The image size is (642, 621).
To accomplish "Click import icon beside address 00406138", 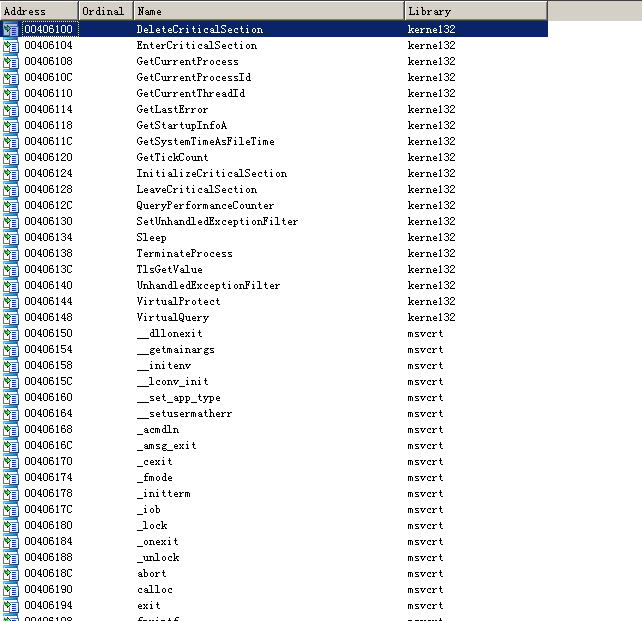I will tap(11, 253).
